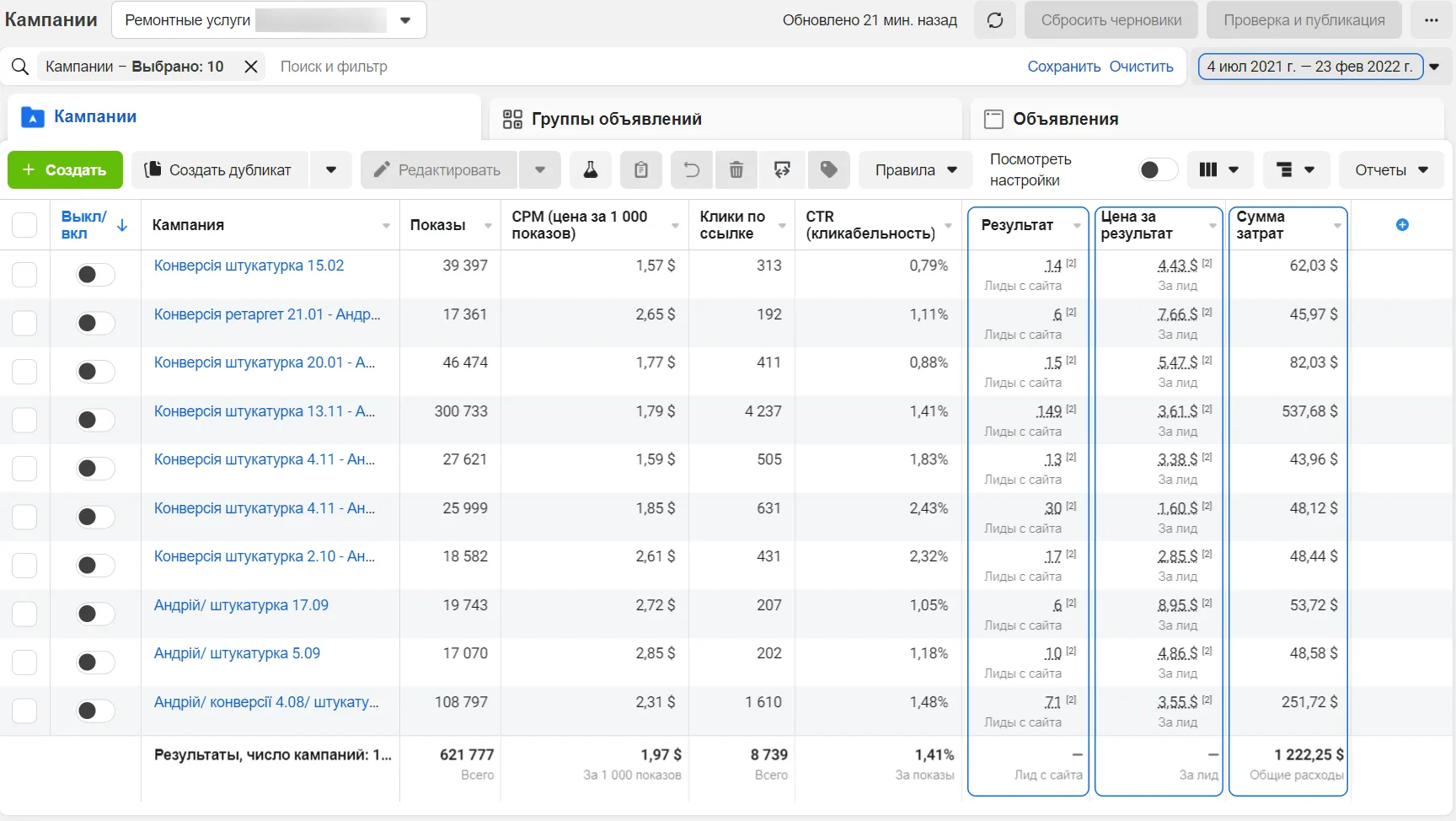Switch to the Кампании tab
This screenshot has width=1456, height=821.
point(244,117)
